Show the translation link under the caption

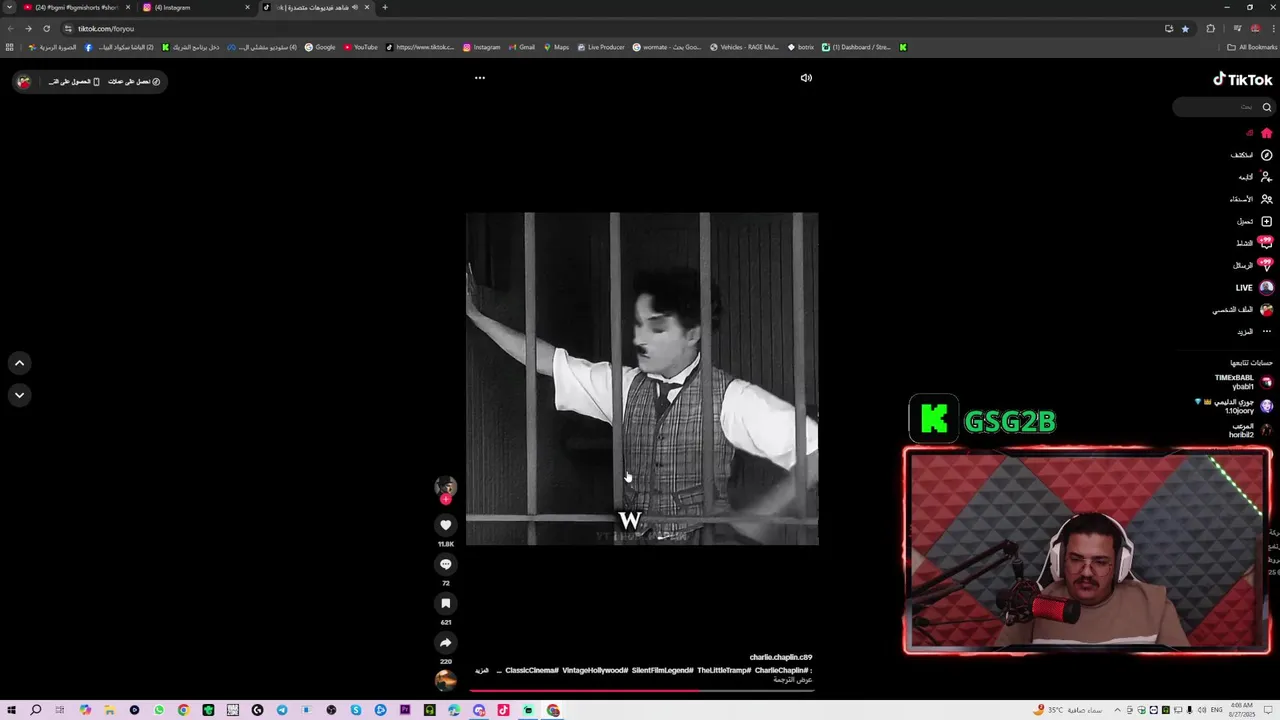[791, 680]
